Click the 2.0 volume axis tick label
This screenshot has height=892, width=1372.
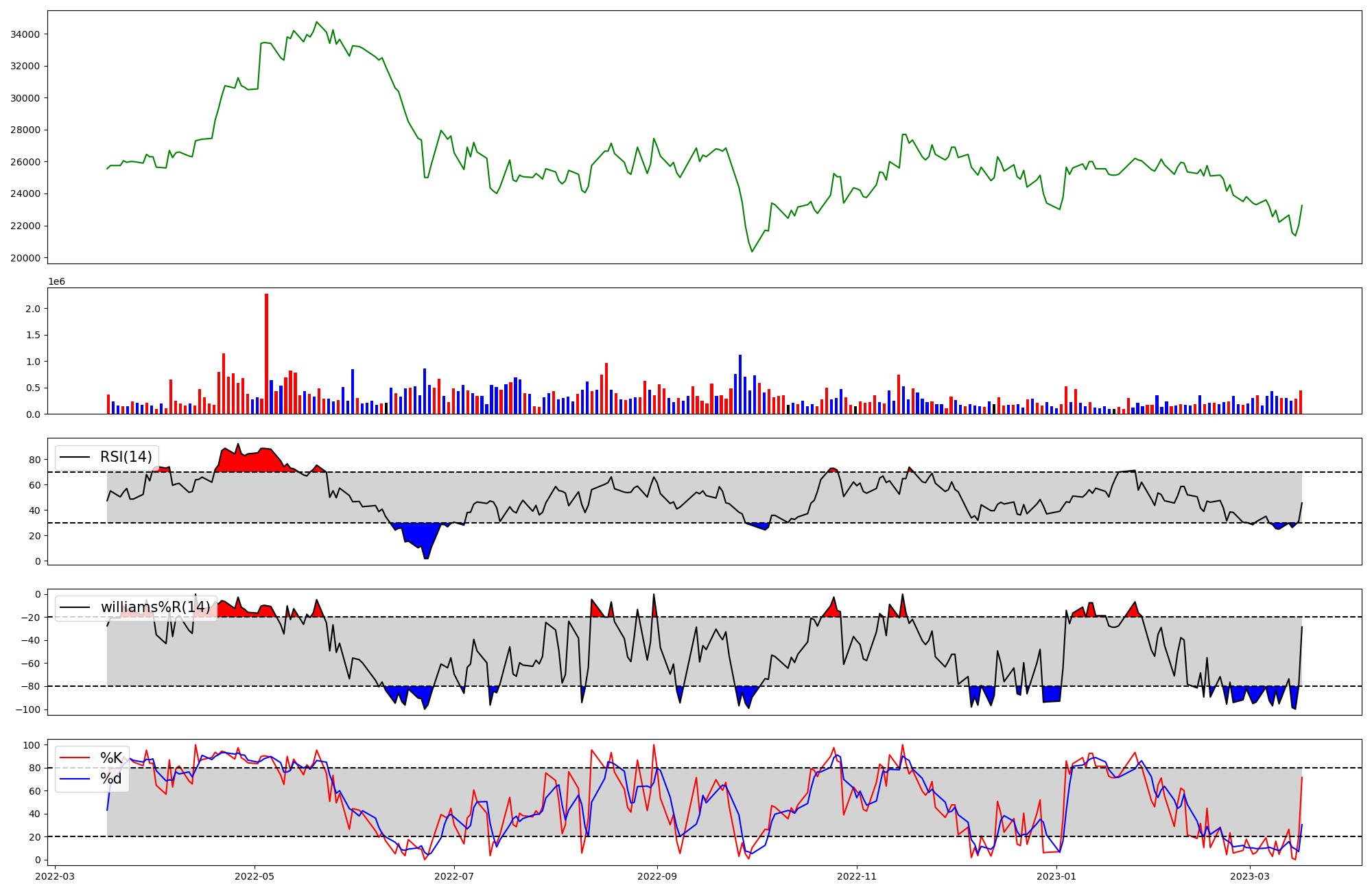click(x=32, y=309)
